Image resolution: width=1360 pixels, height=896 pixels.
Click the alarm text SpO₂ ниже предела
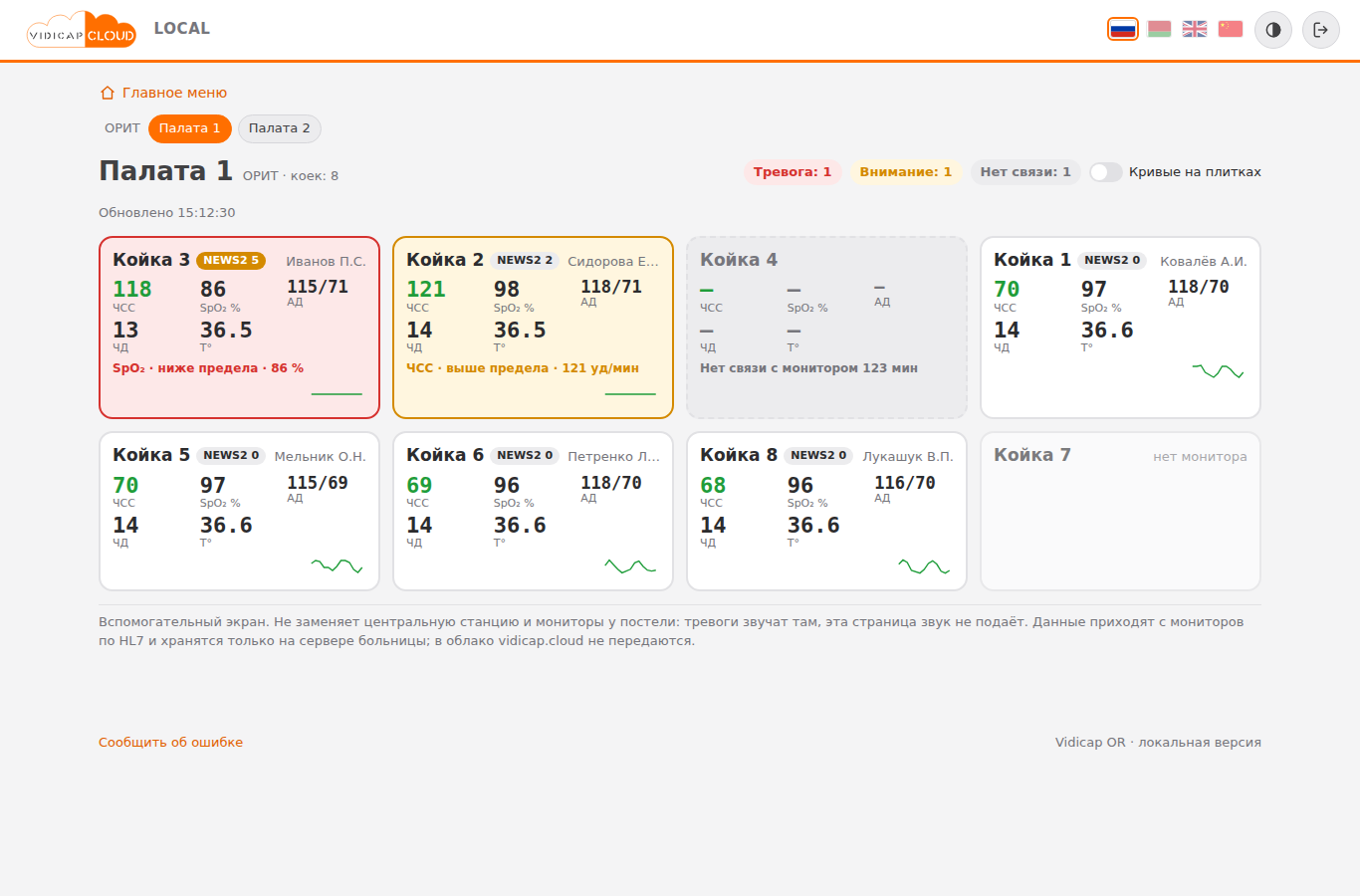point(208,368)
